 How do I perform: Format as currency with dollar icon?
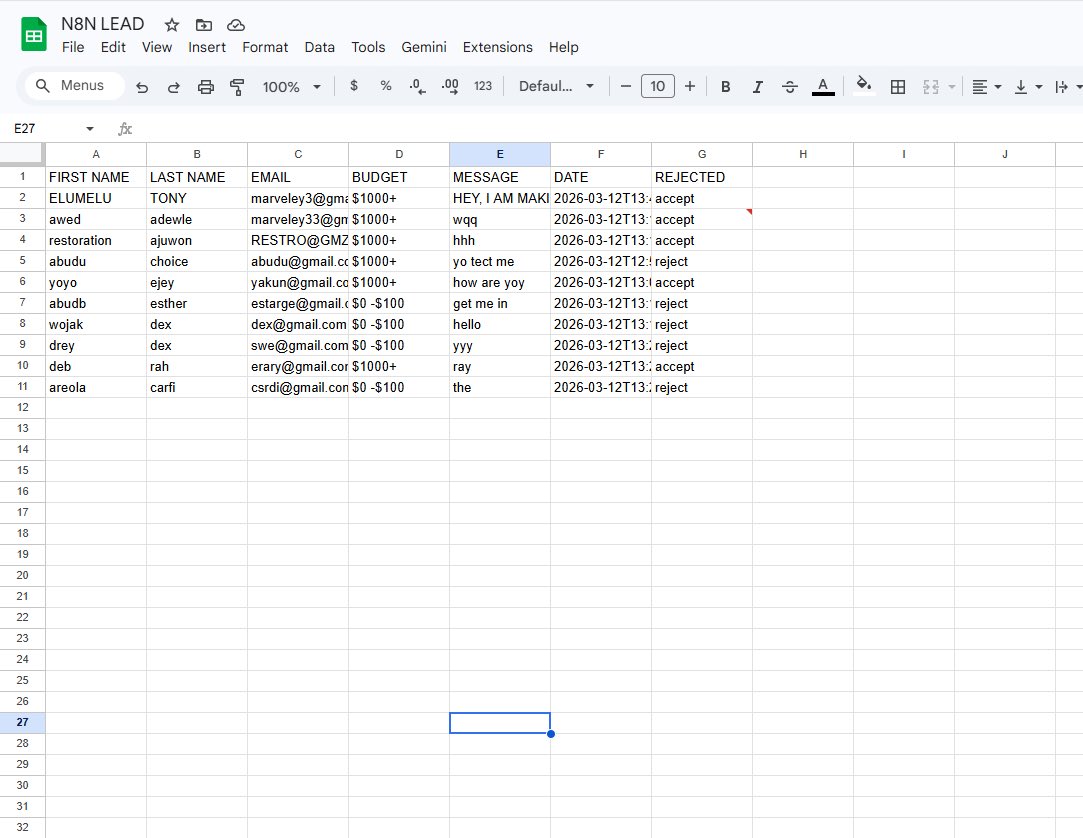coord(354,86)
